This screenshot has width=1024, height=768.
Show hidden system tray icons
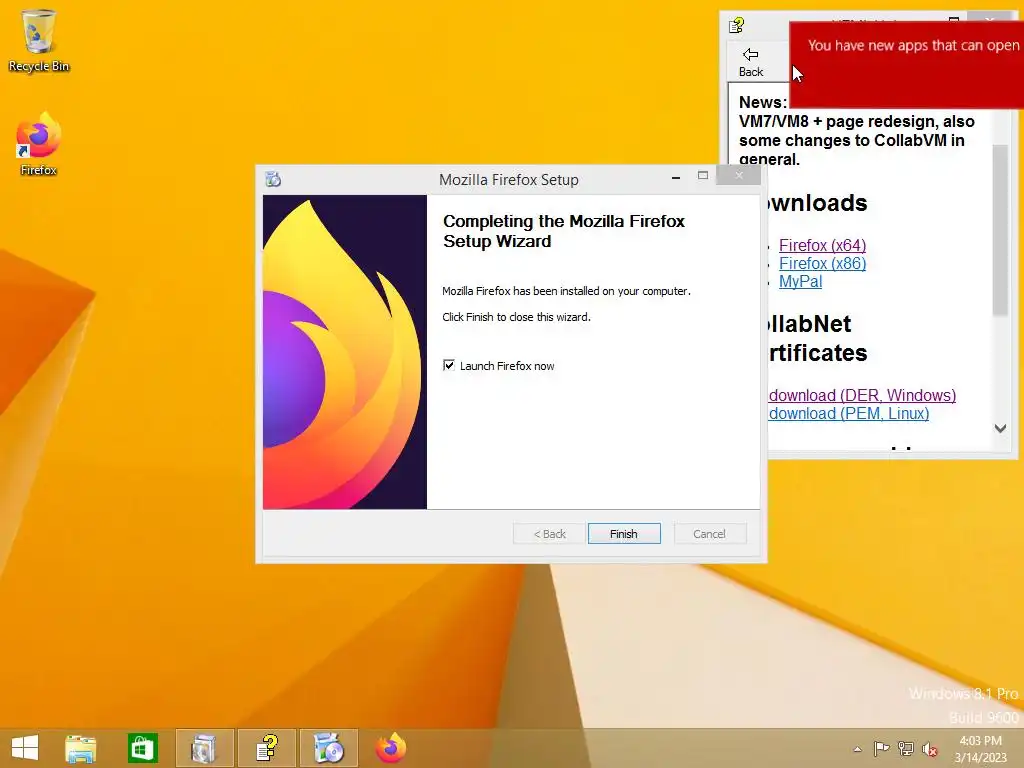tap(857, 749)
